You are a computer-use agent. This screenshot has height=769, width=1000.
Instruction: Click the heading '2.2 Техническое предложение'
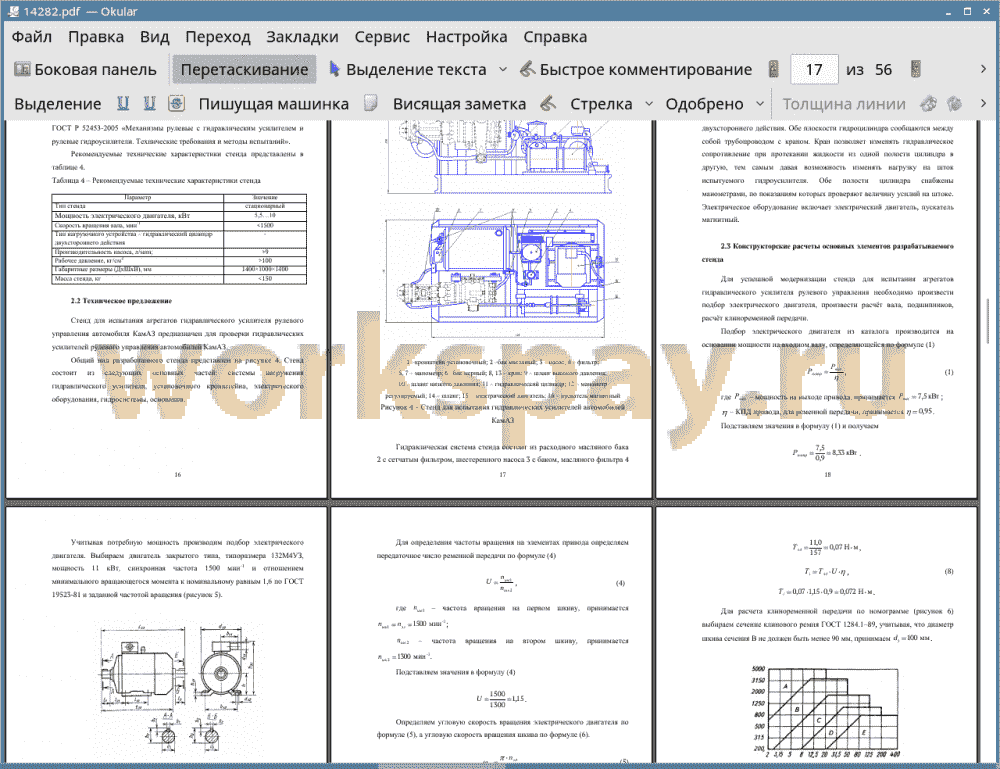click(x=121, y=300)
